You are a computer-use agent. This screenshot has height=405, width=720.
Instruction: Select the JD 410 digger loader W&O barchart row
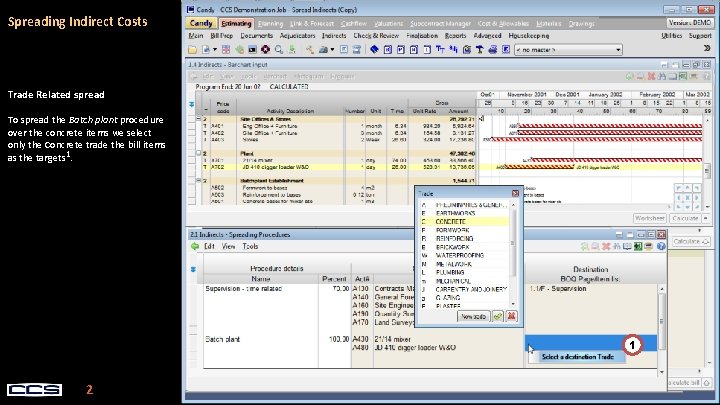click(338, 167)
